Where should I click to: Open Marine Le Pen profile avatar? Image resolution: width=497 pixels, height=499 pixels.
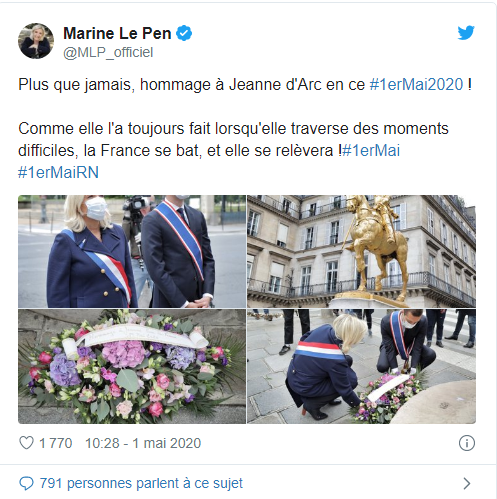[36, 41]
